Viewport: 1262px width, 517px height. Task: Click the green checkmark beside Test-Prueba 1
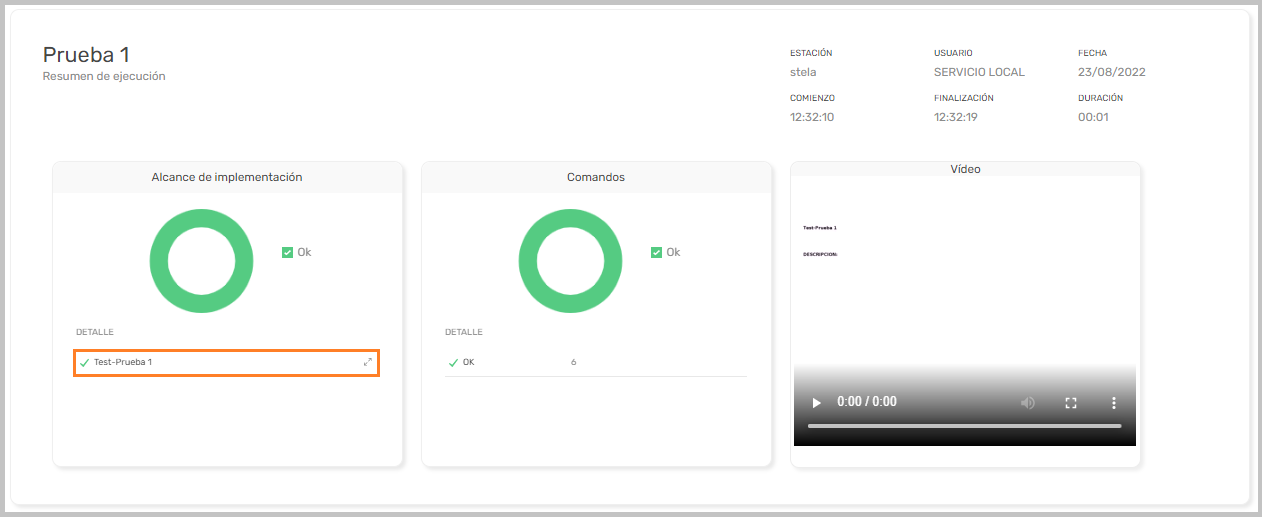pyautogui.click(x=84, y=362)
